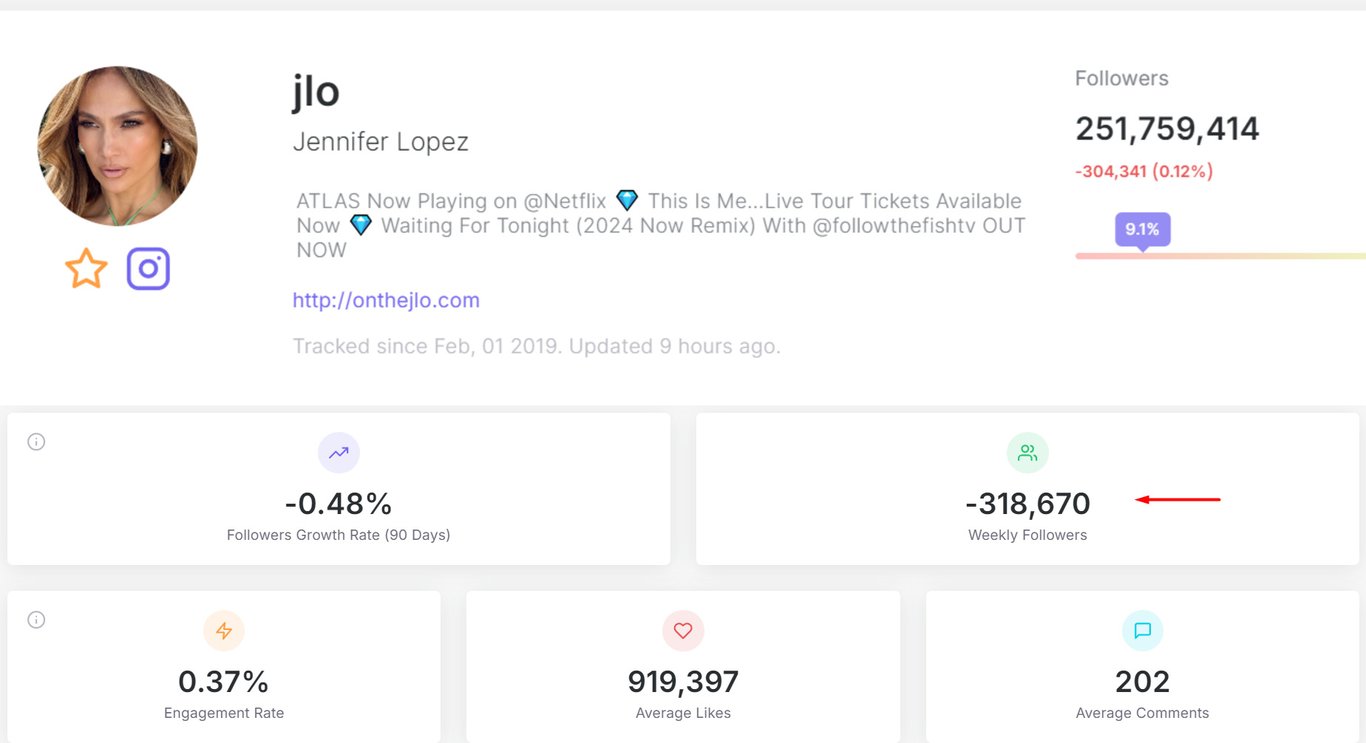Click info icon on Engagement Rate card
1366x743 pixels.
[36, 620]
